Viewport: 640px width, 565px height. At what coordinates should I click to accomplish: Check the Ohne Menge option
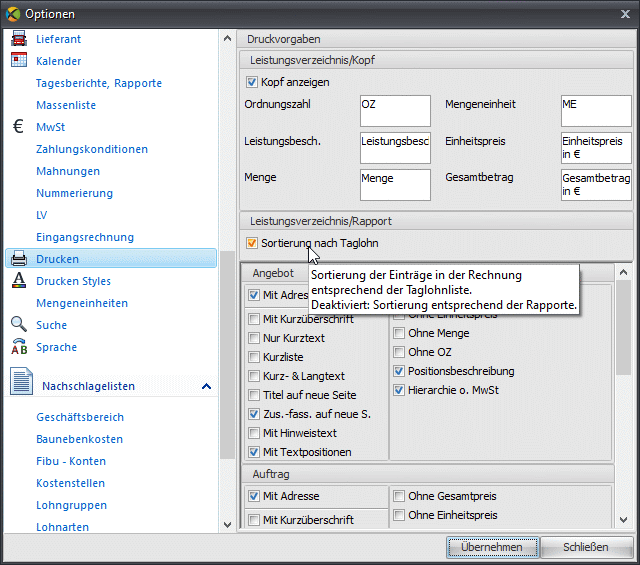tap(399, 333)
